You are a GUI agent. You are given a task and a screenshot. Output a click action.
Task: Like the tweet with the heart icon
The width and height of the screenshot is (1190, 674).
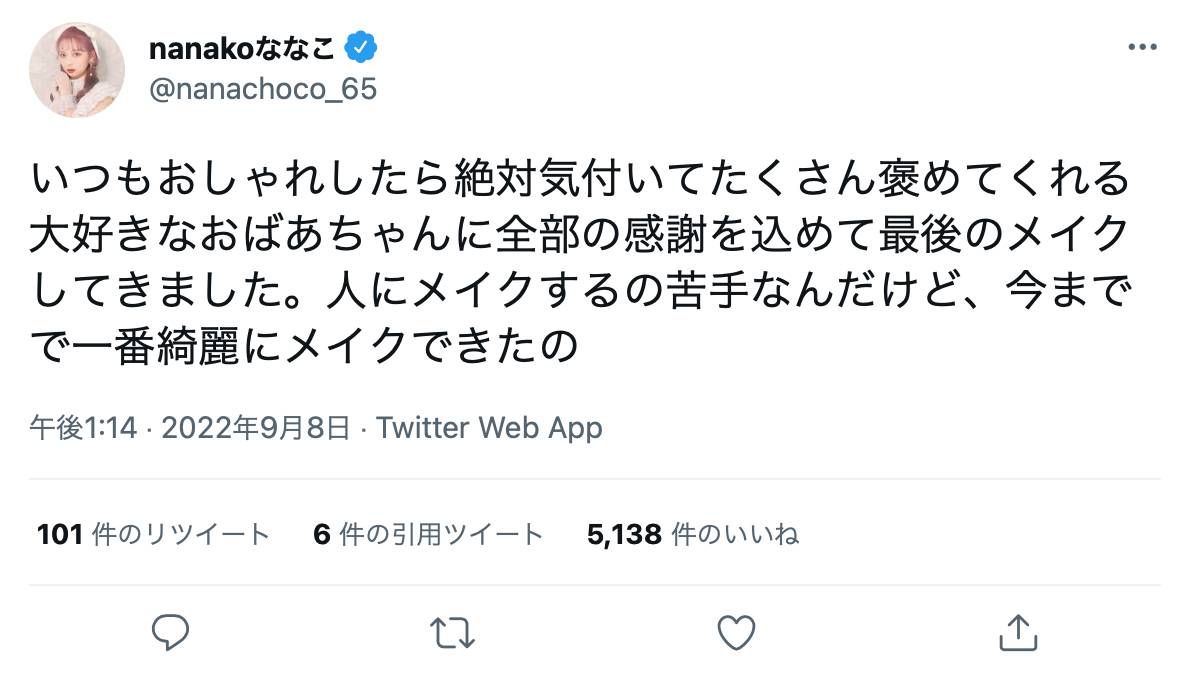[736, 631]
